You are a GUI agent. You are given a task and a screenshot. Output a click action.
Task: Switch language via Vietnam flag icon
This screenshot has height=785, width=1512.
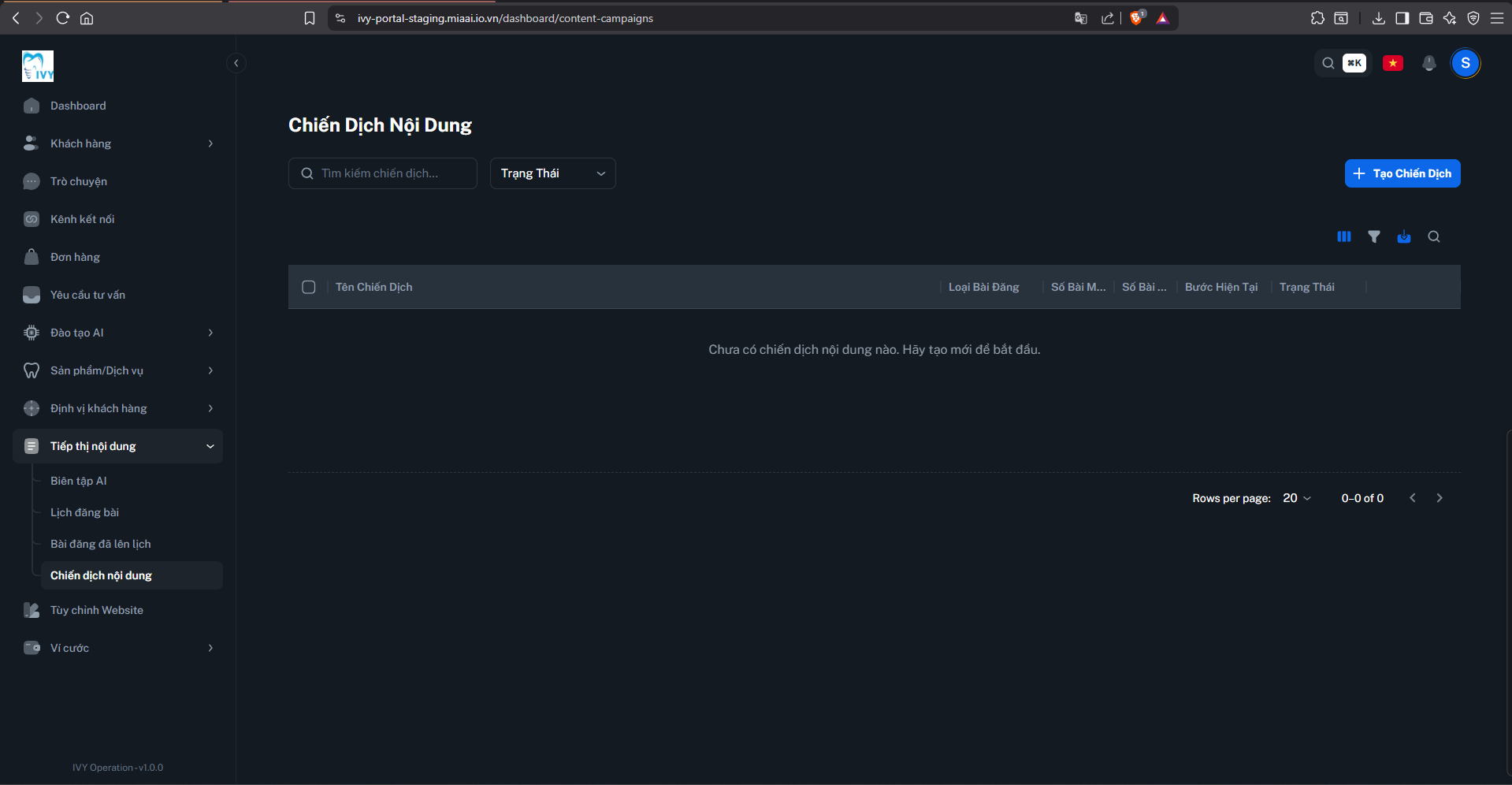point(1393,63)
